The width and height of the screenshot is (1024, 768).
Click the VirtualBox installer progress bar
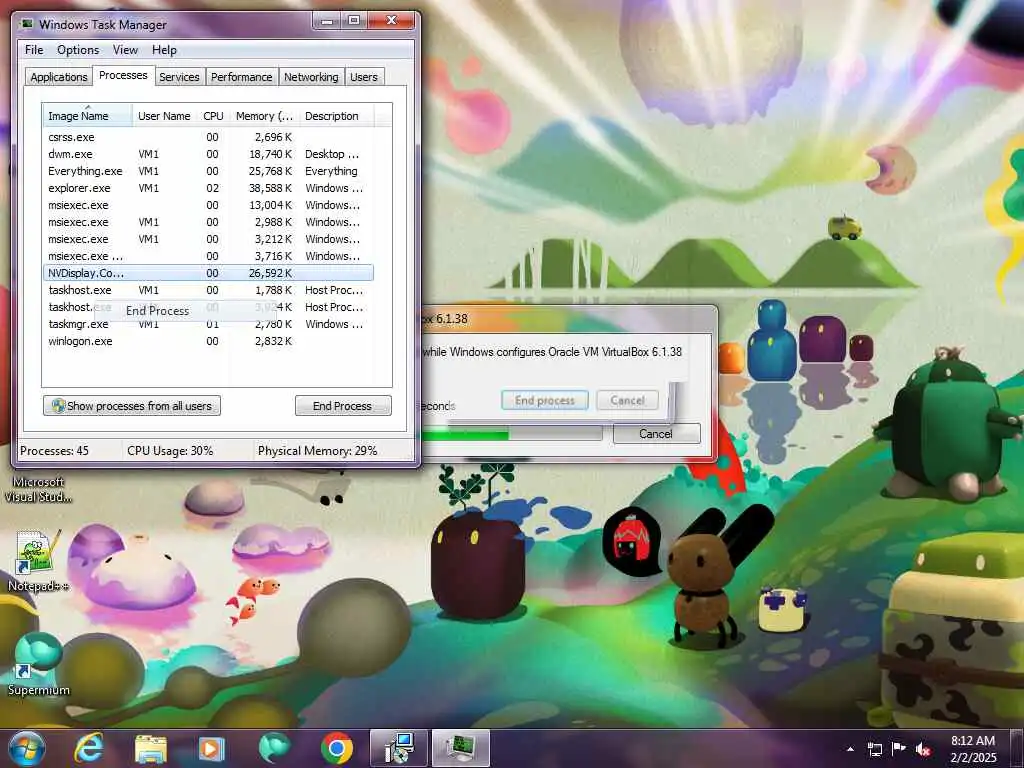point(511,434)
